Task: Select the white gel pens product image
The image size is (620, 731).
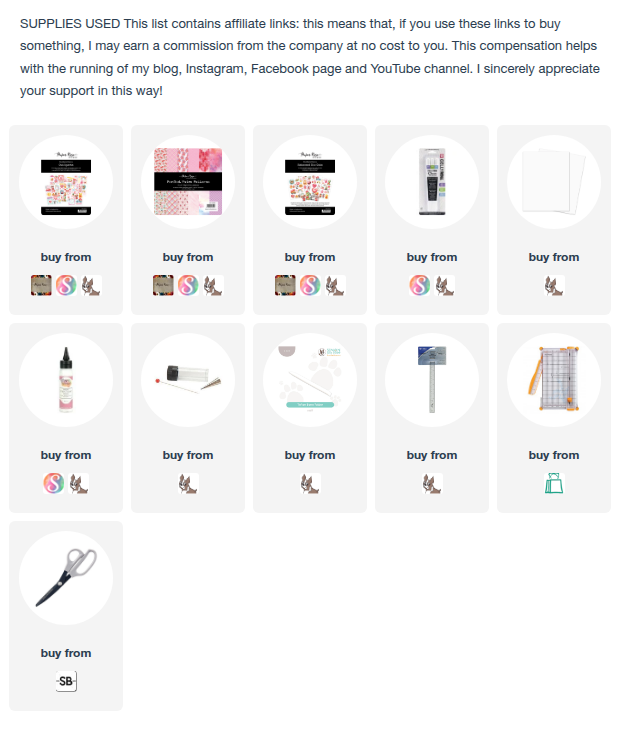Action: tap(432, 182)
